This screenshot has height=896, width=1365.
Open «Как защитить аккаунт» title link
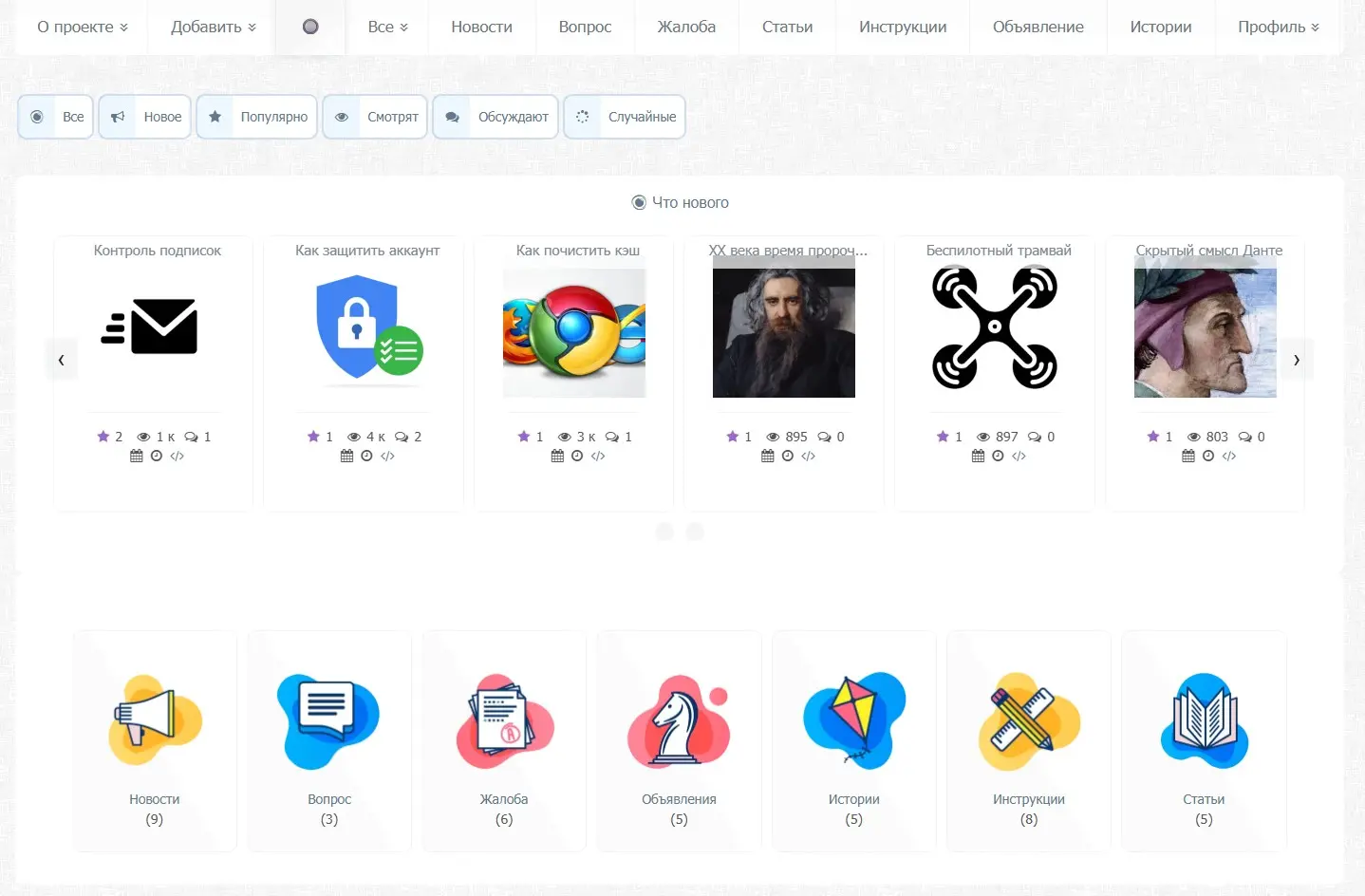click(x=367, y=251)
